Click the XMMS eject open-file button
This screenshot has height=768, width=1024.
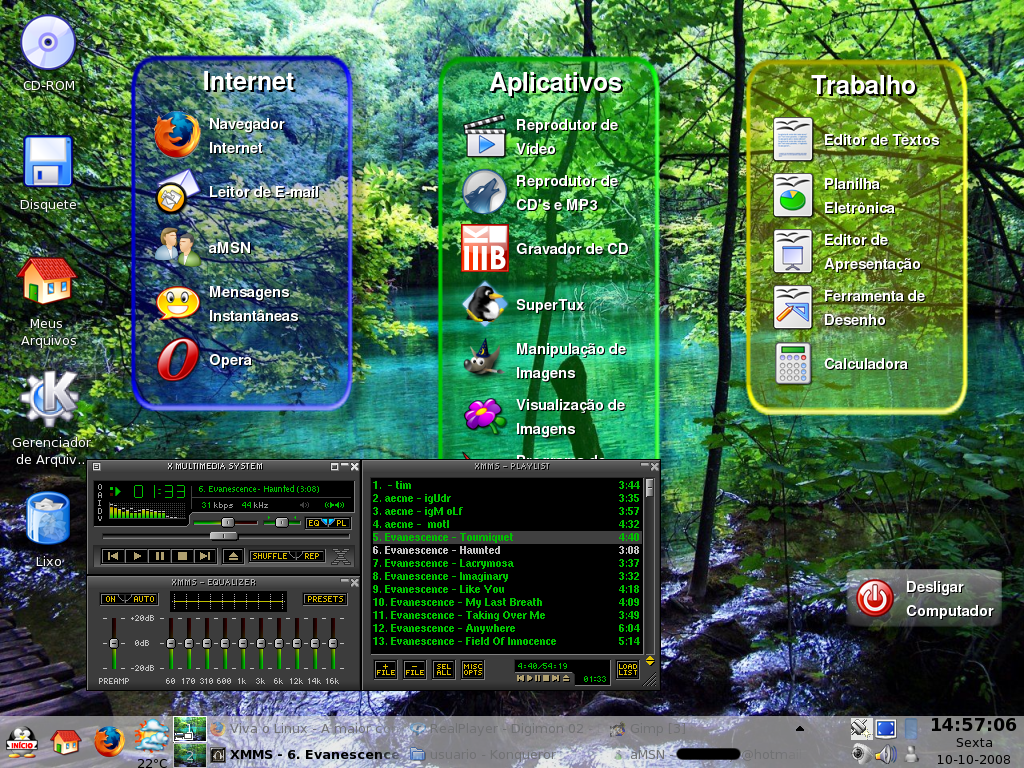tap(233, 556)
